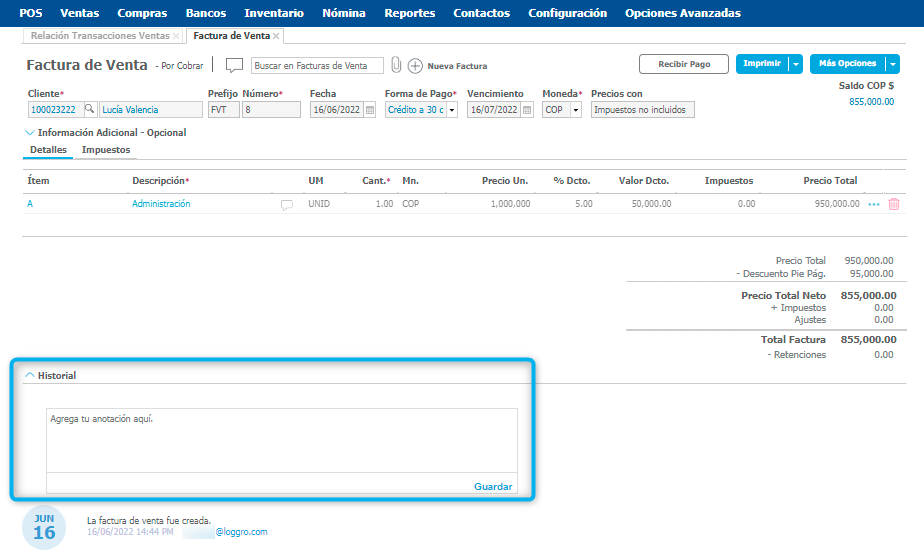Open the Vencimiento calendar picker icon
924x558 pixels.
click(x=527, y=110)
